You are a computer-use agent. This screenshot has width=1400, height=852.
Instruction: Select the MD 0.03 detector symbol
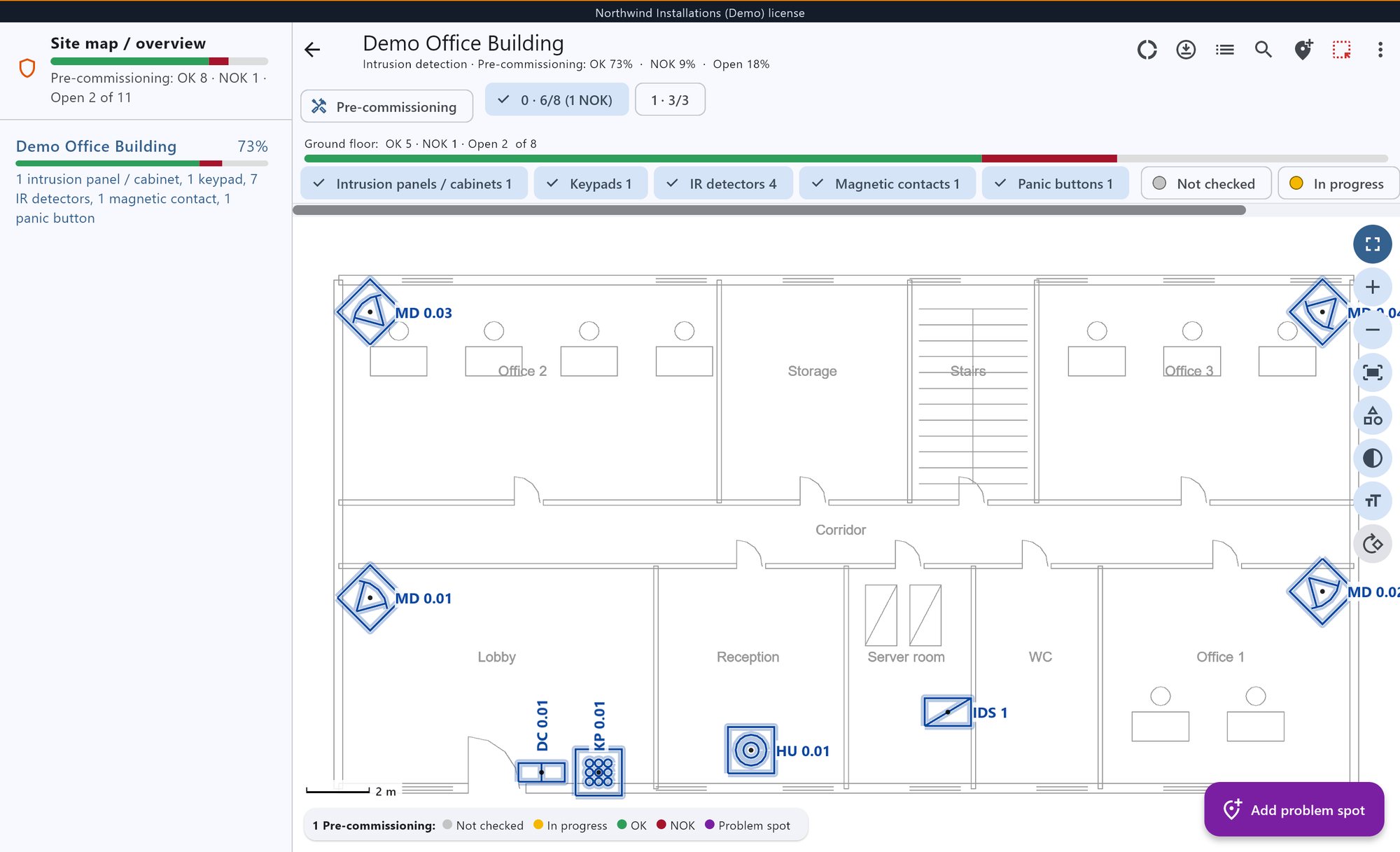tap(369, 312)
